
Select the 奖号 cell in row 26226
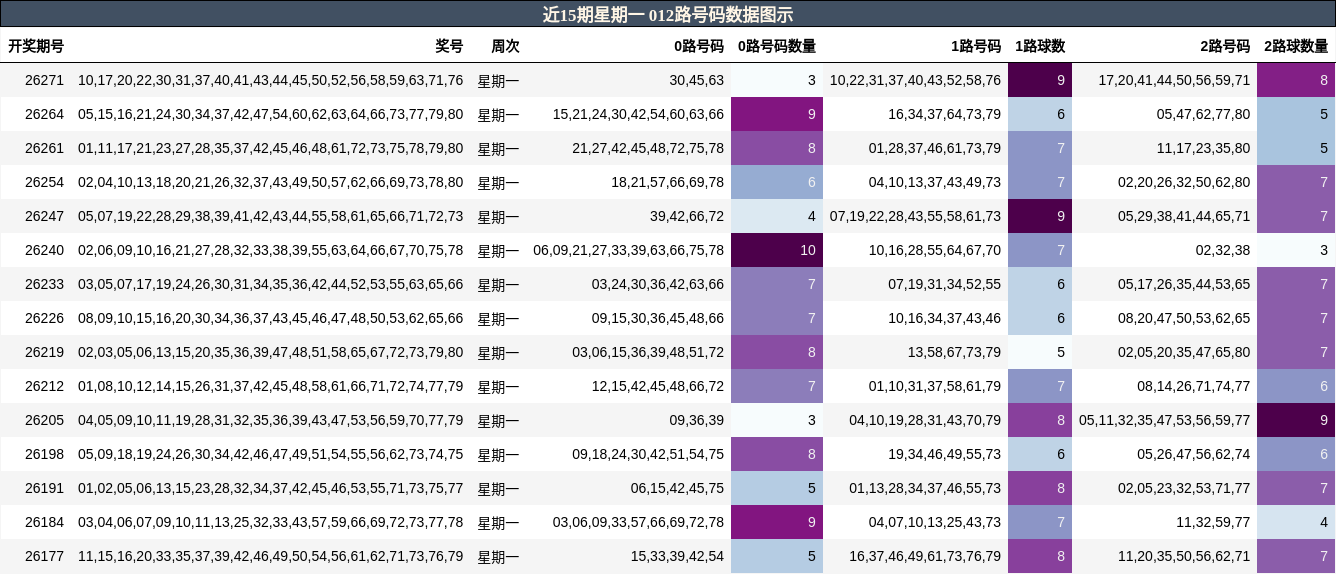tap(271, 318)
